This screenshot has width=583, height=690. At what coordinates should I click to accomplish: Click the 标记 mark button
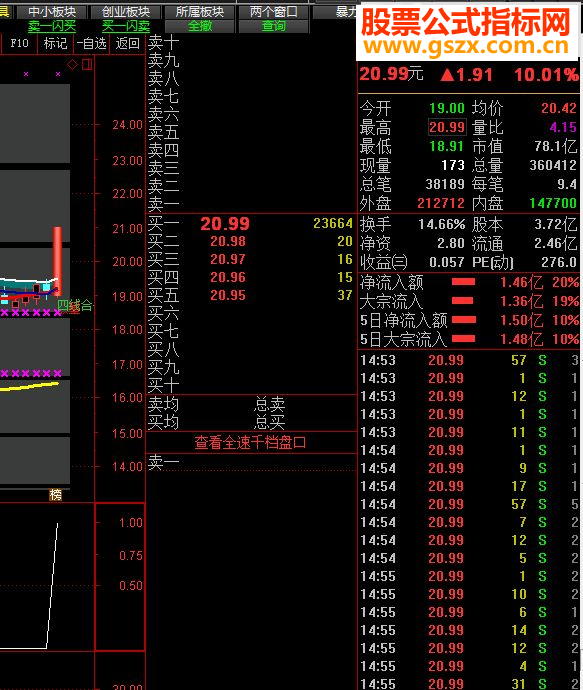(x=55, y=44)
